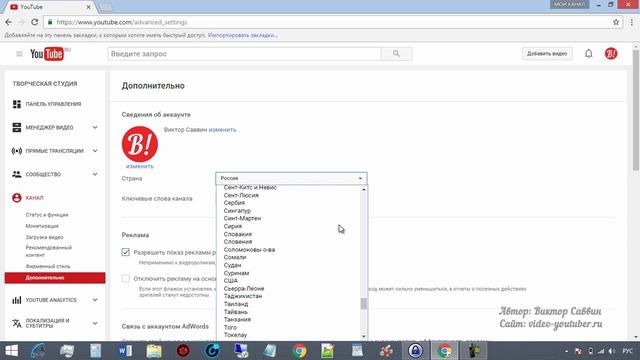Click the country list scrollbar thumb

click(x=364, y=304)
